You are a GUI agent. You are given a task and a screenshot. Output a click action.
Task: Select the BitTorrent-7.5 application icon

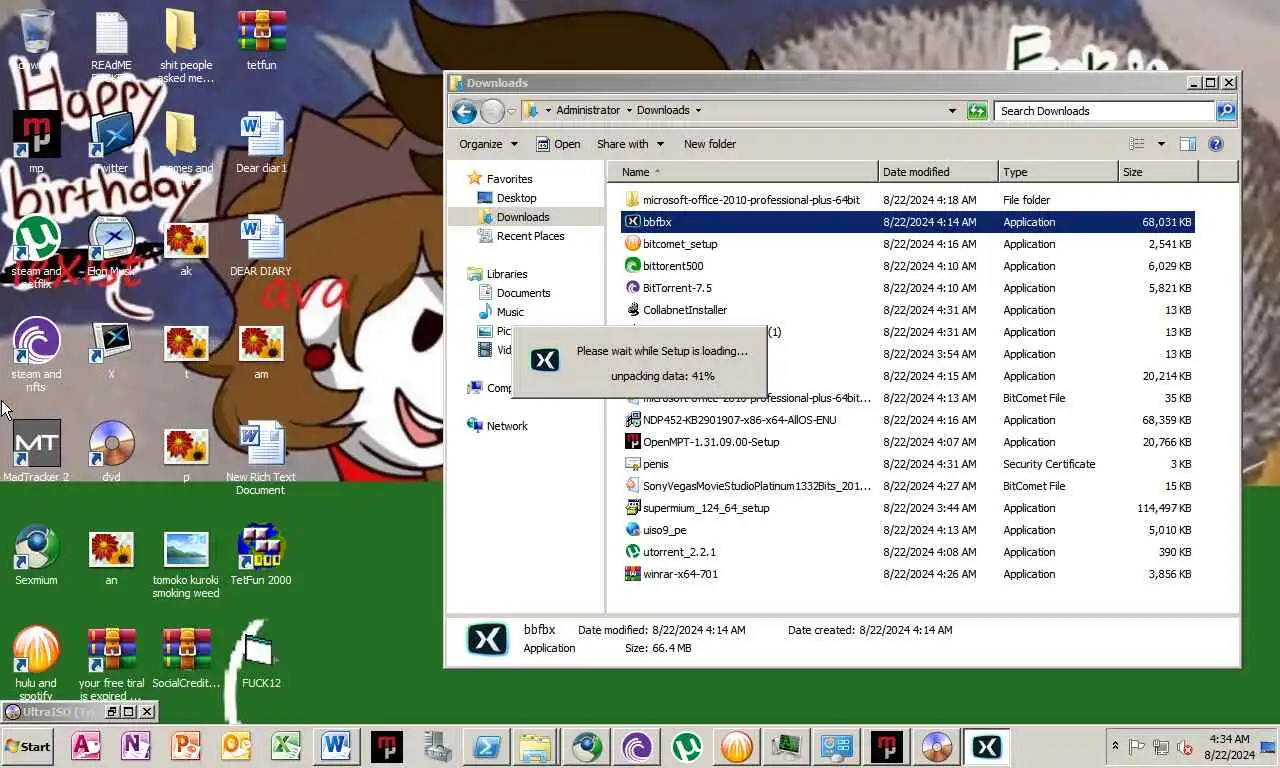click(x=632, y=288)
